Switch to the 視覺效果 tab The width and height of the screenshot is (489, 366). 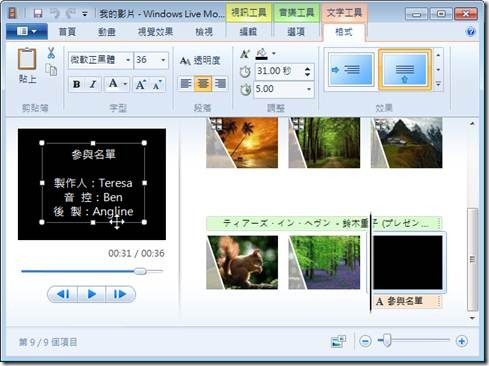(155, 32)
